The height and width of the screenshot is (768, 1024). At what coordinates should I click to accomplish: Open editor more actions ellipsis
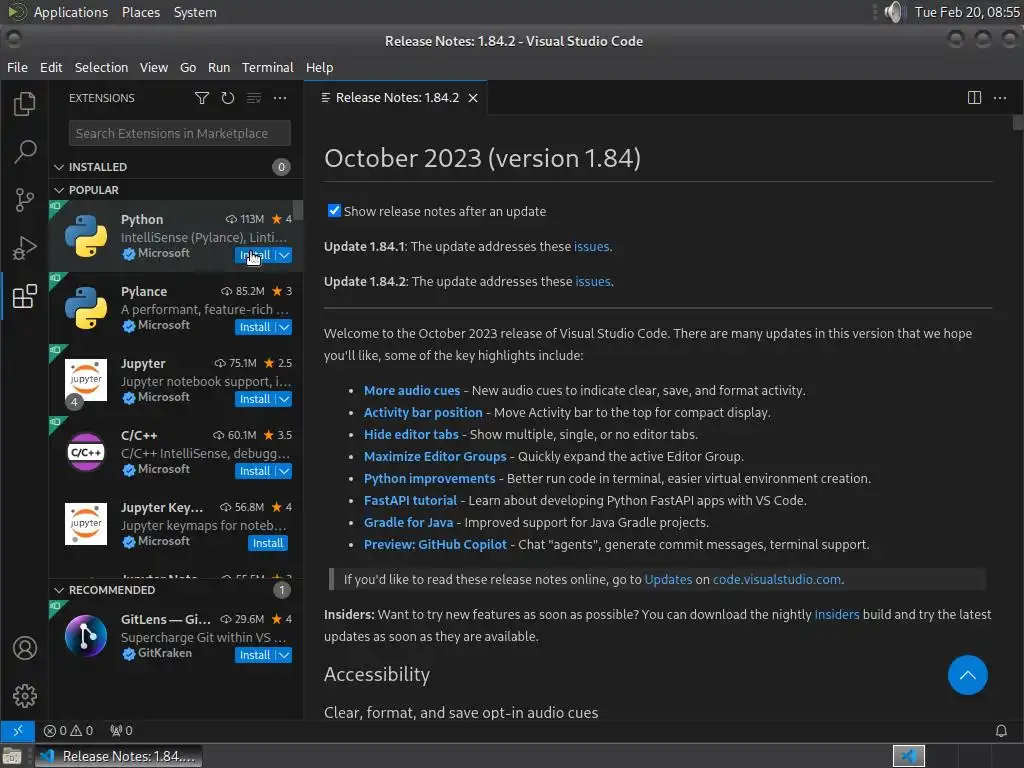pos(1000,98)
